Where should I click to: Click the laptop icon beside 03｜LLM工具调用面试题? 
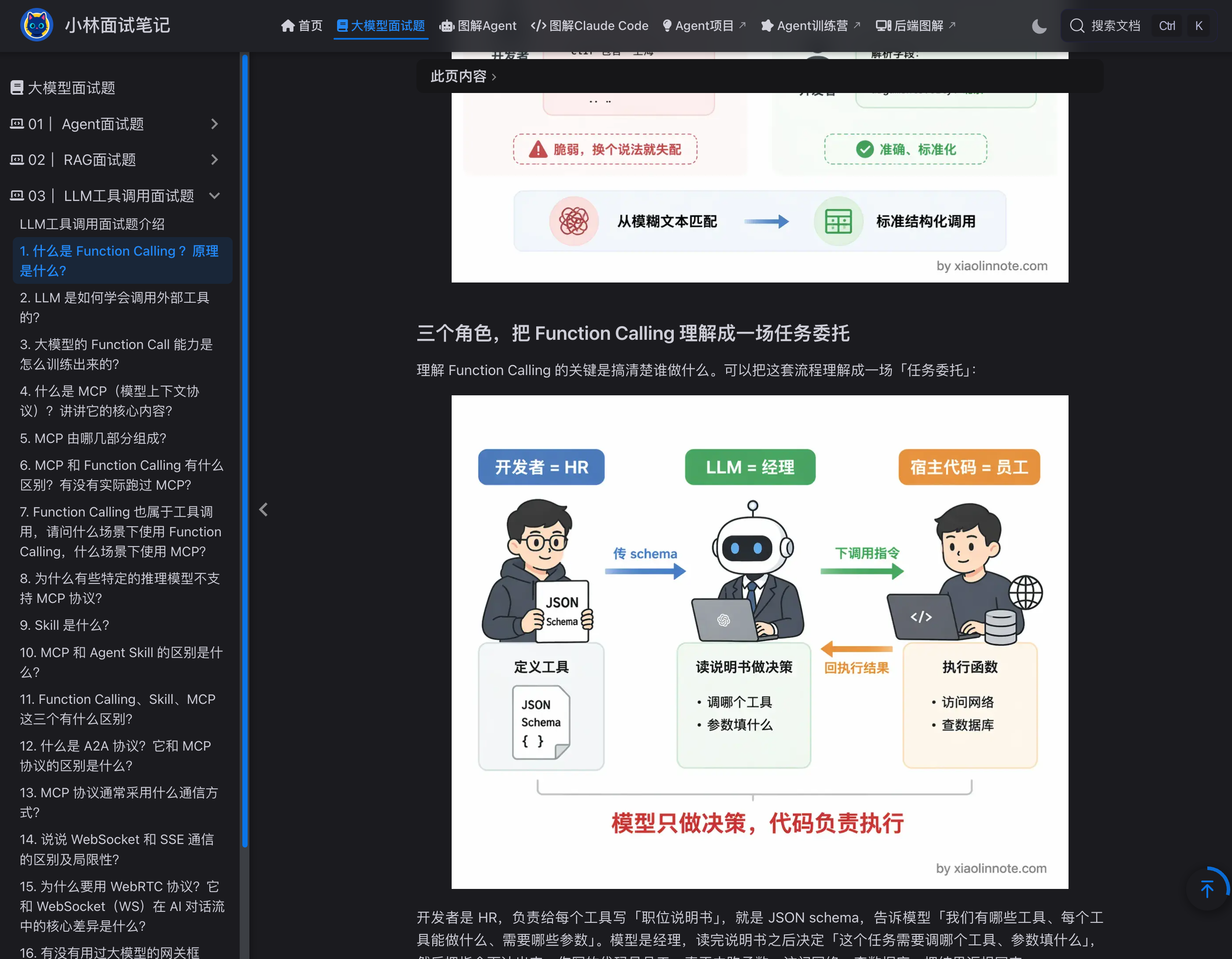17,196
